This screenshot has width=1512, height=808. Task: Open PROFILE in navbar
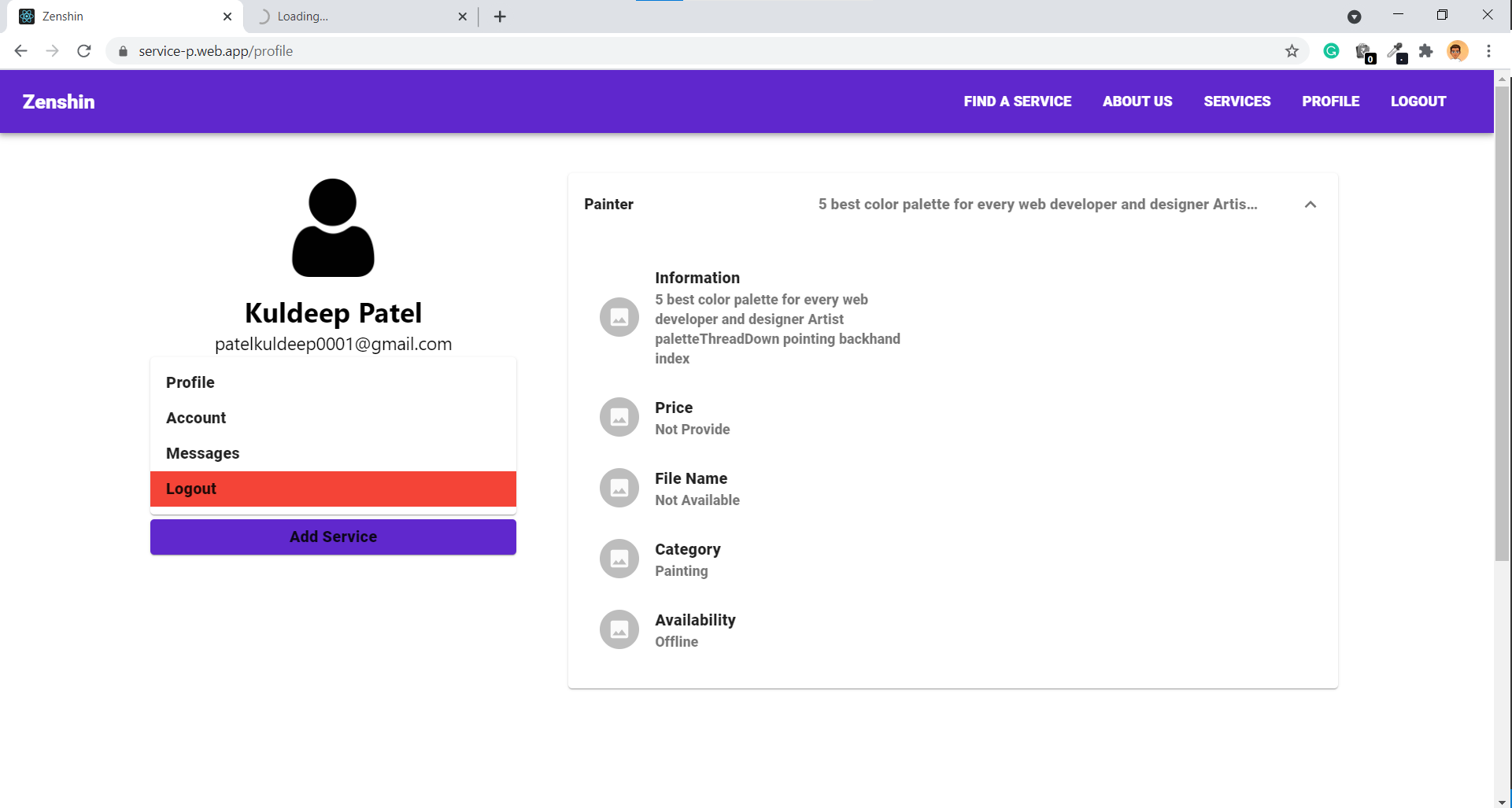pyautogui.click(x=1330, y=101)
